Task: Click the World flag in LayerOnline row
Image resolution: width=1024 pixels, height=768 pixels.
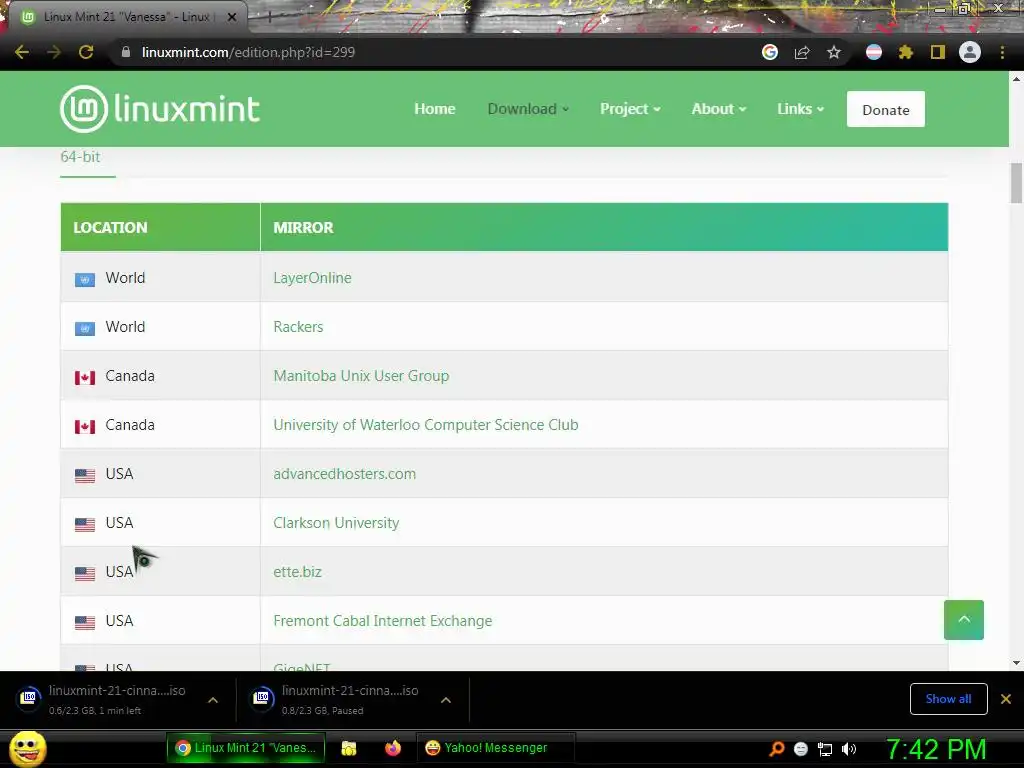Action: coord(85,280)
